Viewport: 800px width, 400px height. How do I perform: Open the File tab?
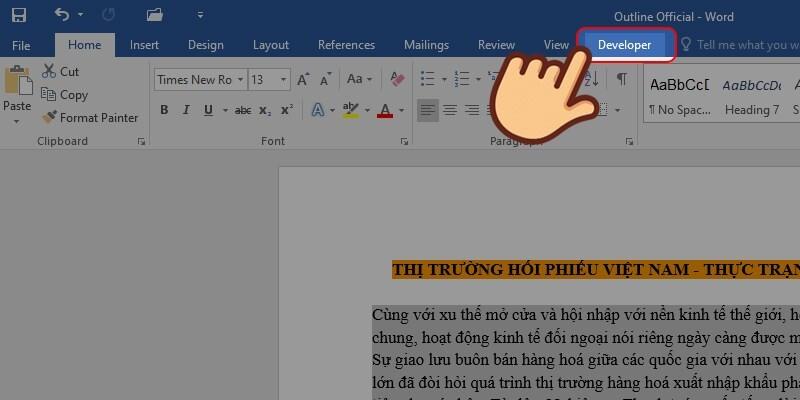click(21, 45)
